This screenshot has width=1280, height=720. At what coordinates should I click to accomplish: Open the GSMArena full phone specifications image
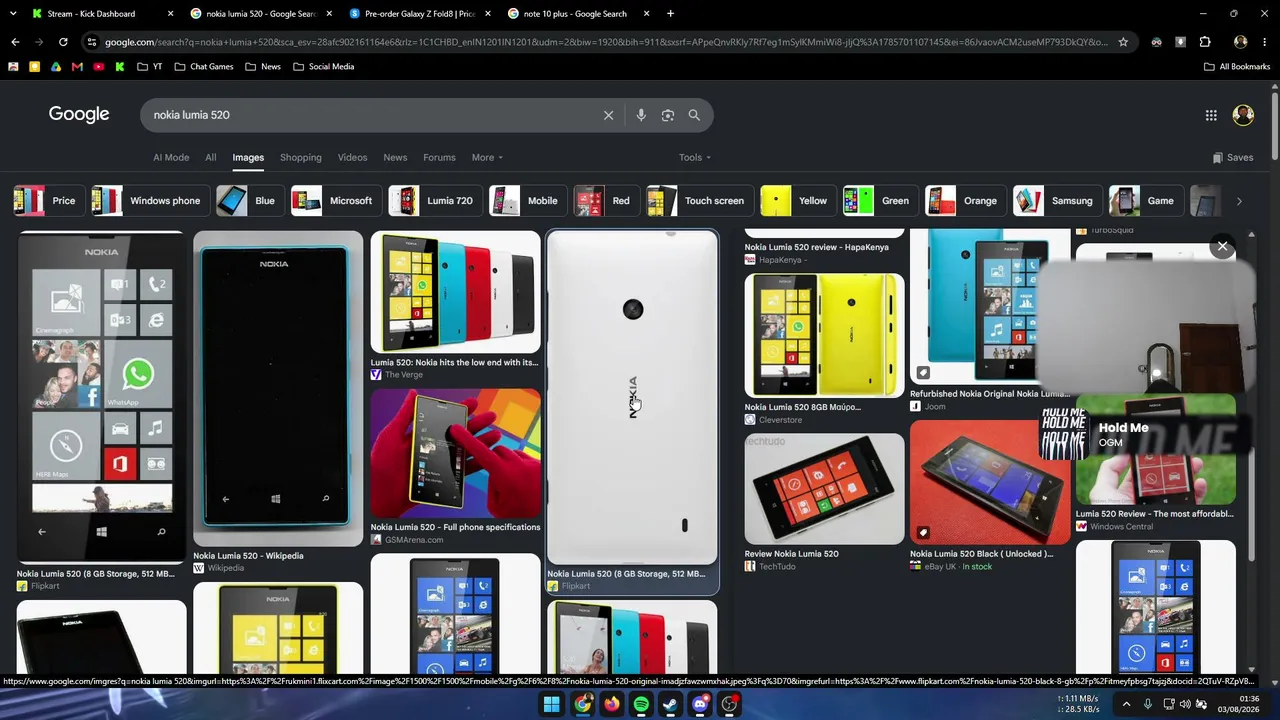tap(455, 454)
